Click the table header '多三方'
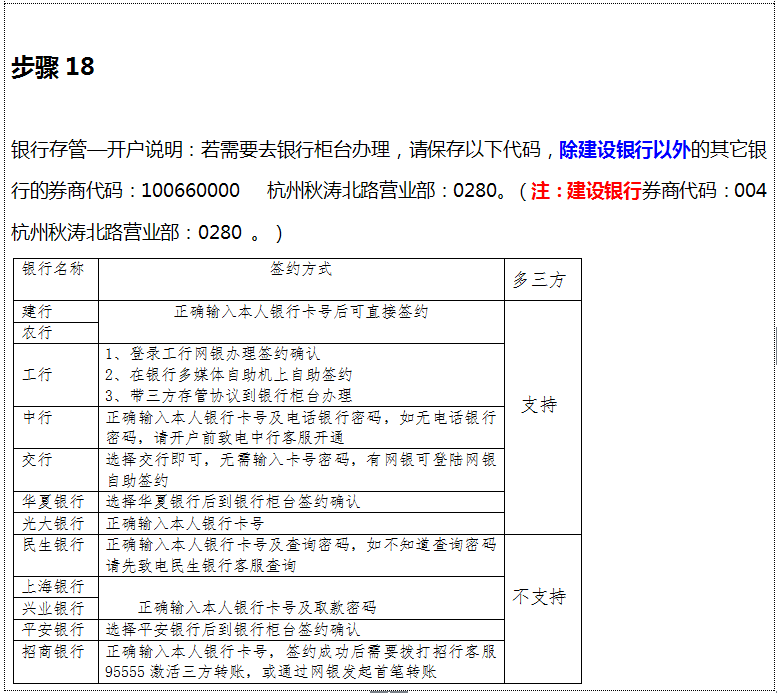Viewport: 777px width, 693px height. click(539, 280)
